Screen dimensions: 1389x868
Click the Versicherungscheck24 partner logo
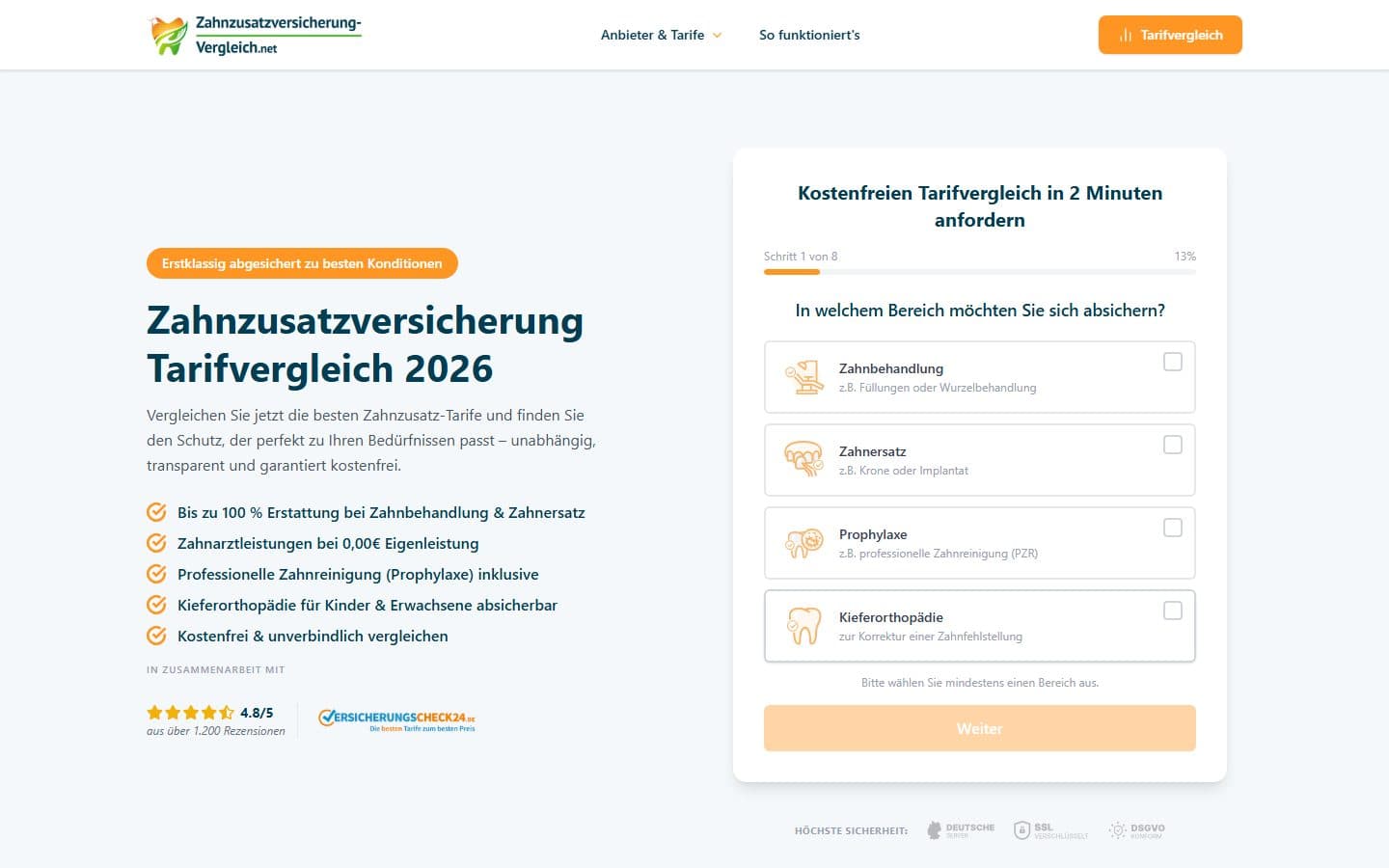pyautogui.click(x=396, y=719)
